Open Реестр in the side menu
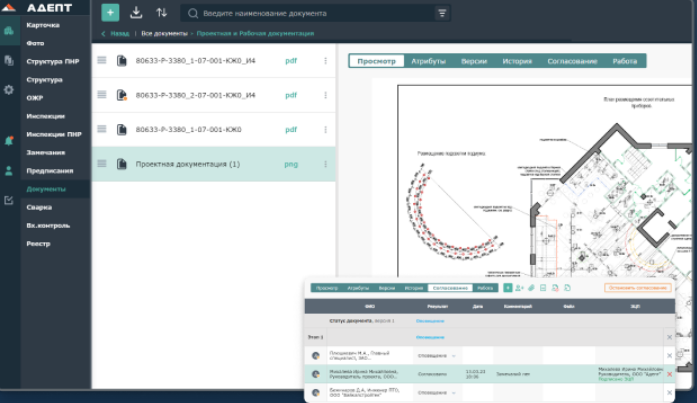This screenshot has height=403, width=697. click(38, 243)
